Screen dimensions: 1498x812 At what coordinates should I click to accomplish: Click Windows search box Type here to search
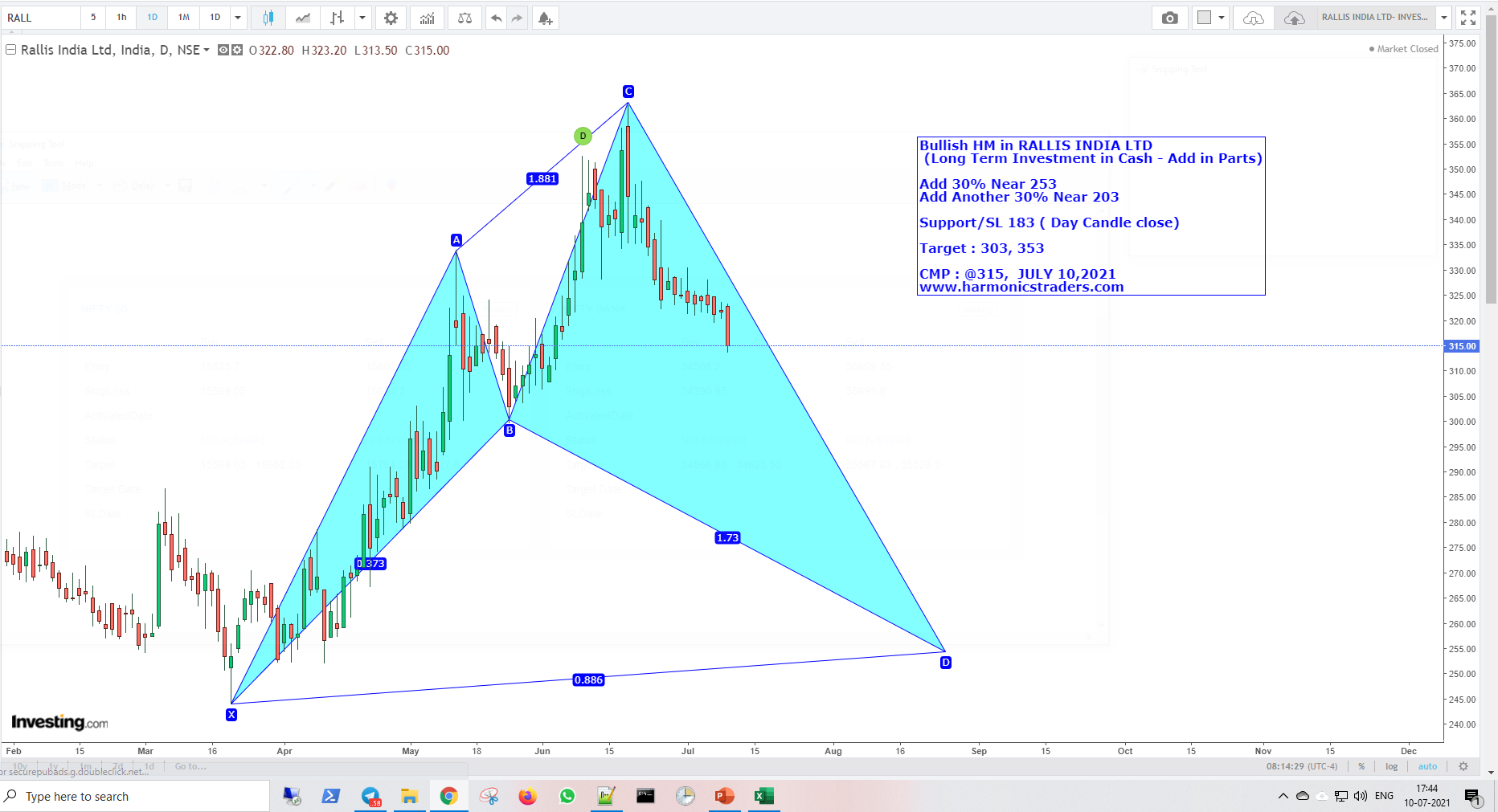click(x=135, y=796)
